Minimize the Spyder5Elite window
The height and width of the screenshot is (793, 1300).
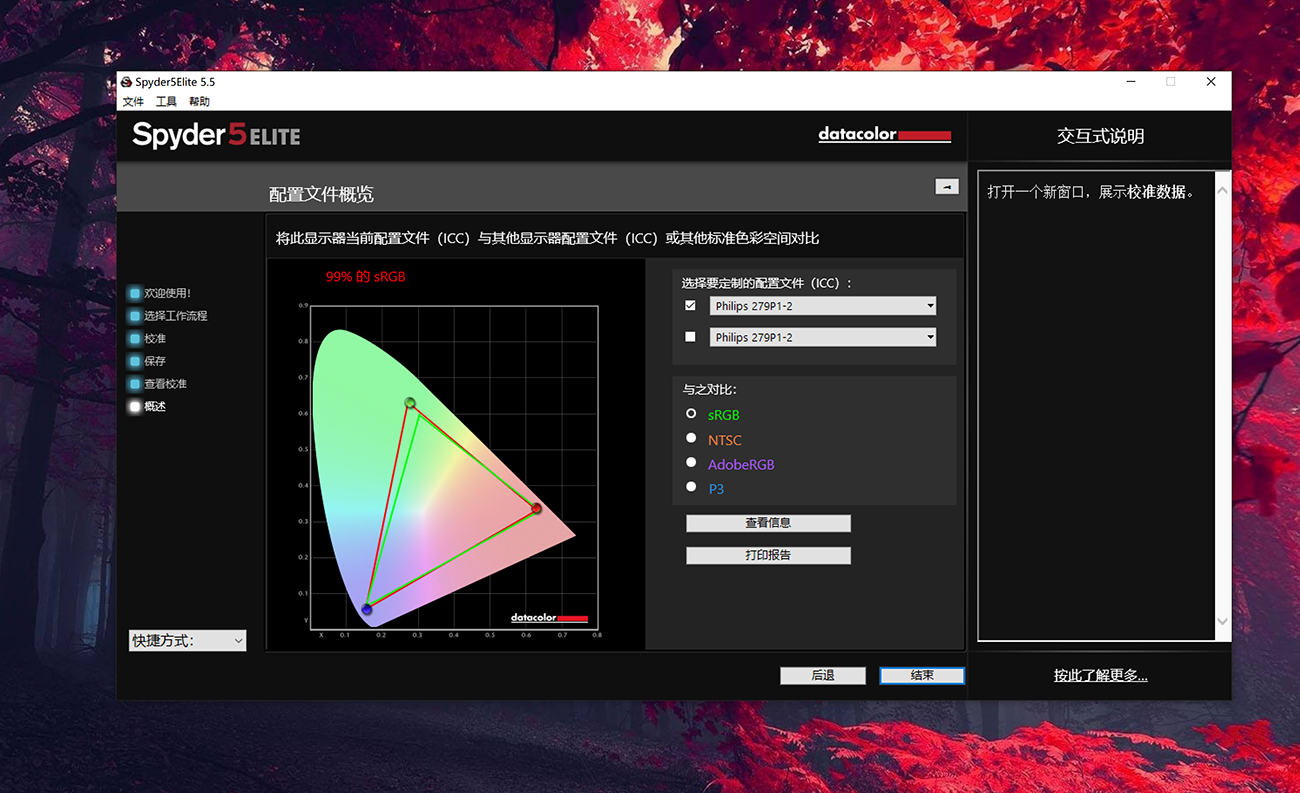pyautogui.click(x=1130, y=82)
